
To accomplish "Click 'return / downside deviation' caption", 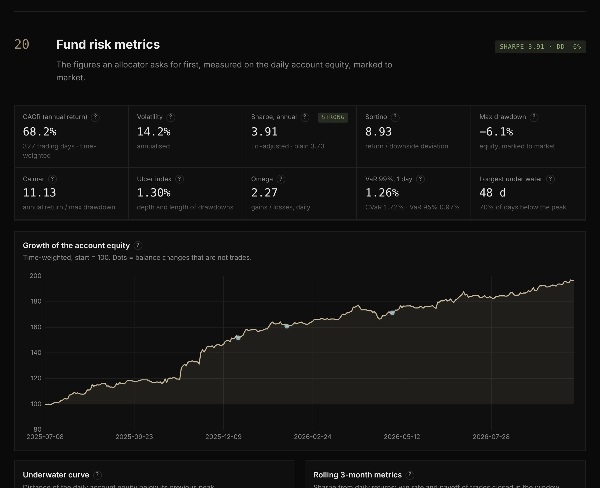I will (x=407, y=146).
